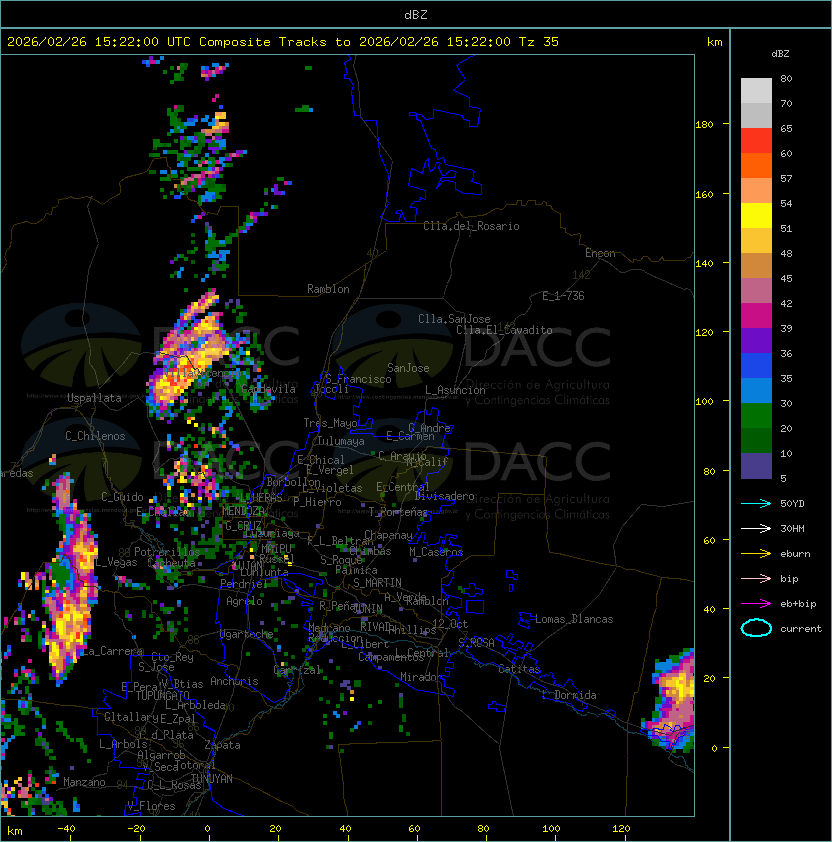
Task: Click the 'S_MARTIN' place label
Action: point(377,583)
